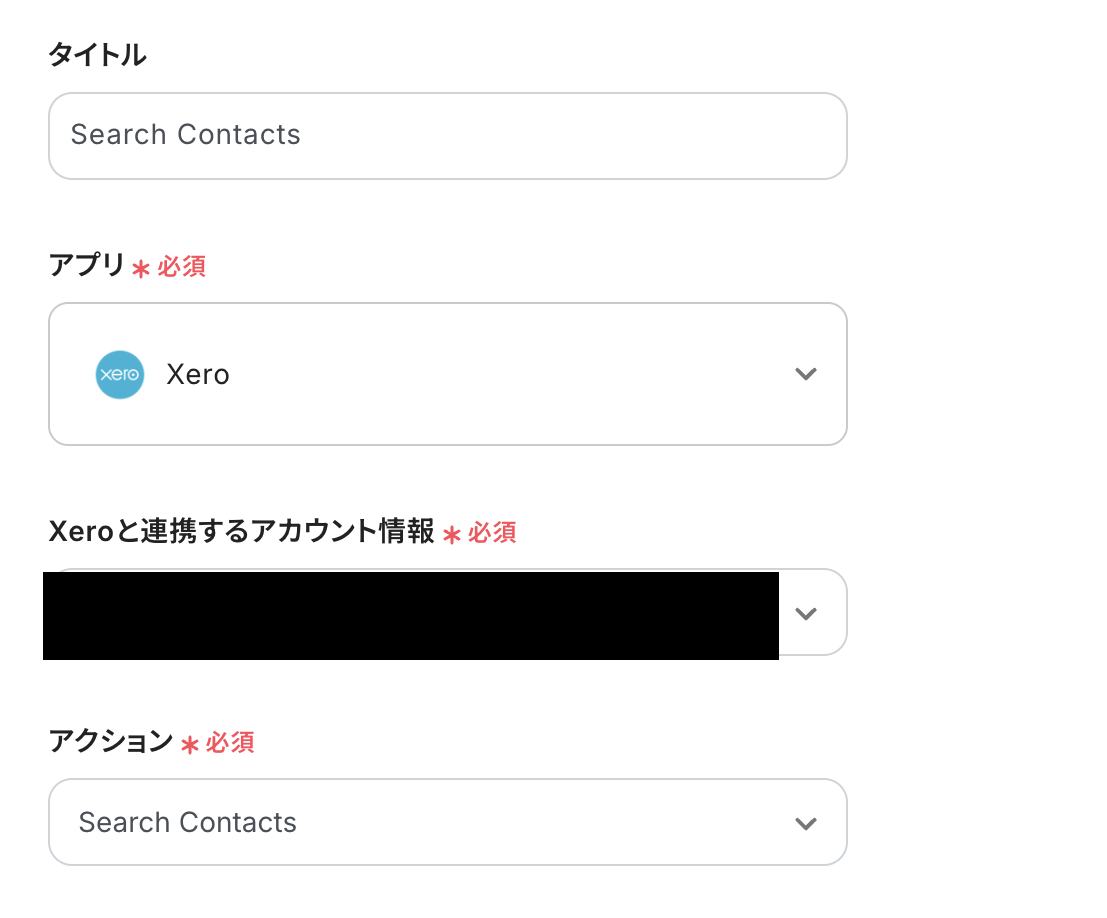Open the アクション dropdown showing Search Contacts
Viewport: 1107px width, 918px height.
click(447, 822)
